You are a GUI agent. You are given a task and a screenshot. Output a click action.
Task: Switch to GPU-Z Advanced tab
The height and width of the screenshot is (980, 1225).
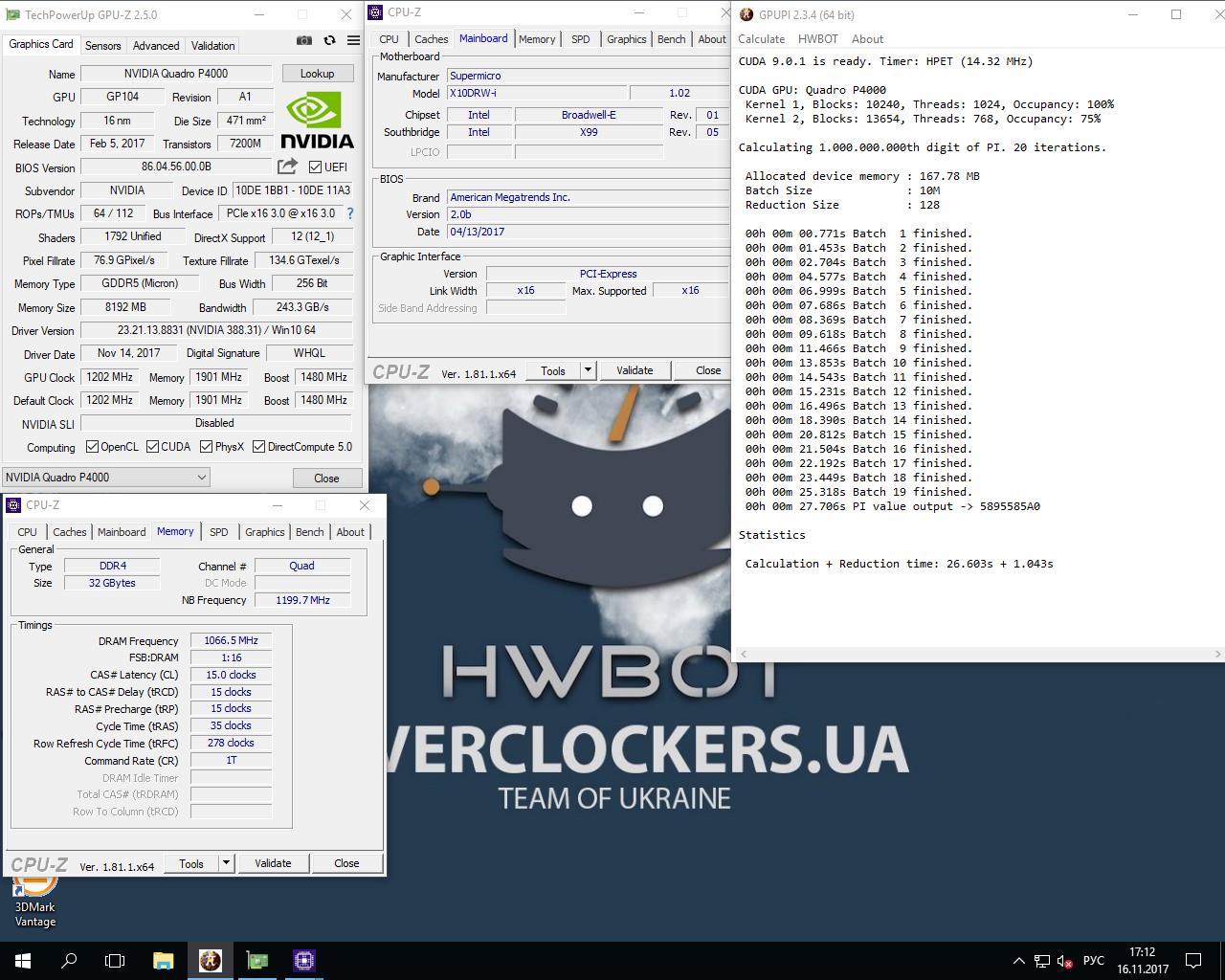pos(156,45)
